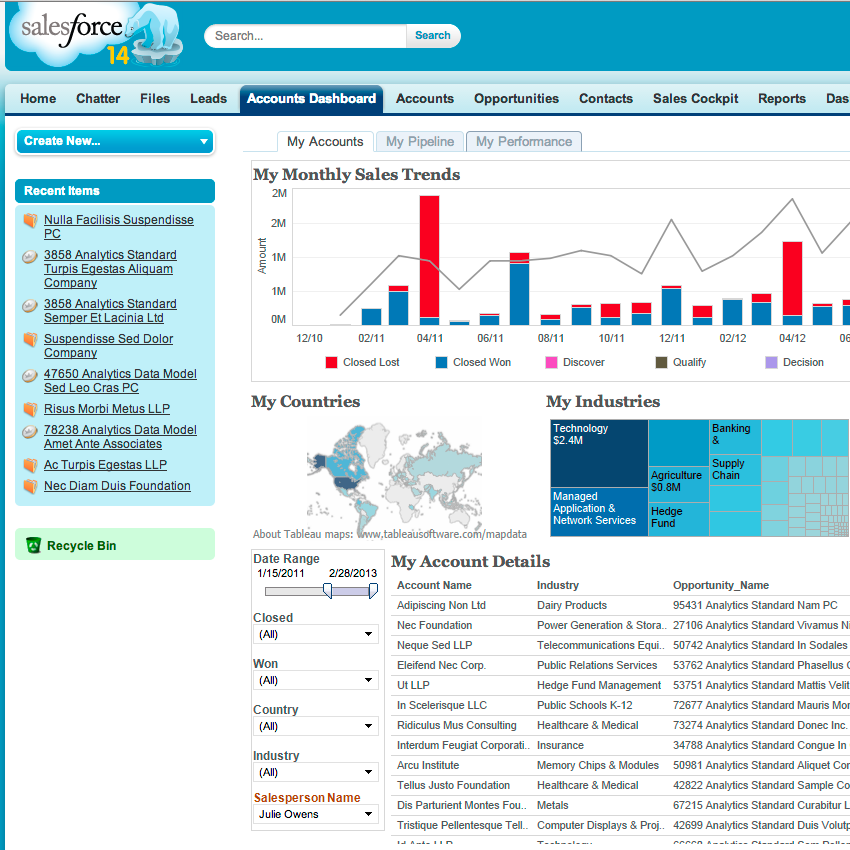This screenshot has height=850, width=850.
Task: Open the Industry filter dropdown
Action: 316,772
